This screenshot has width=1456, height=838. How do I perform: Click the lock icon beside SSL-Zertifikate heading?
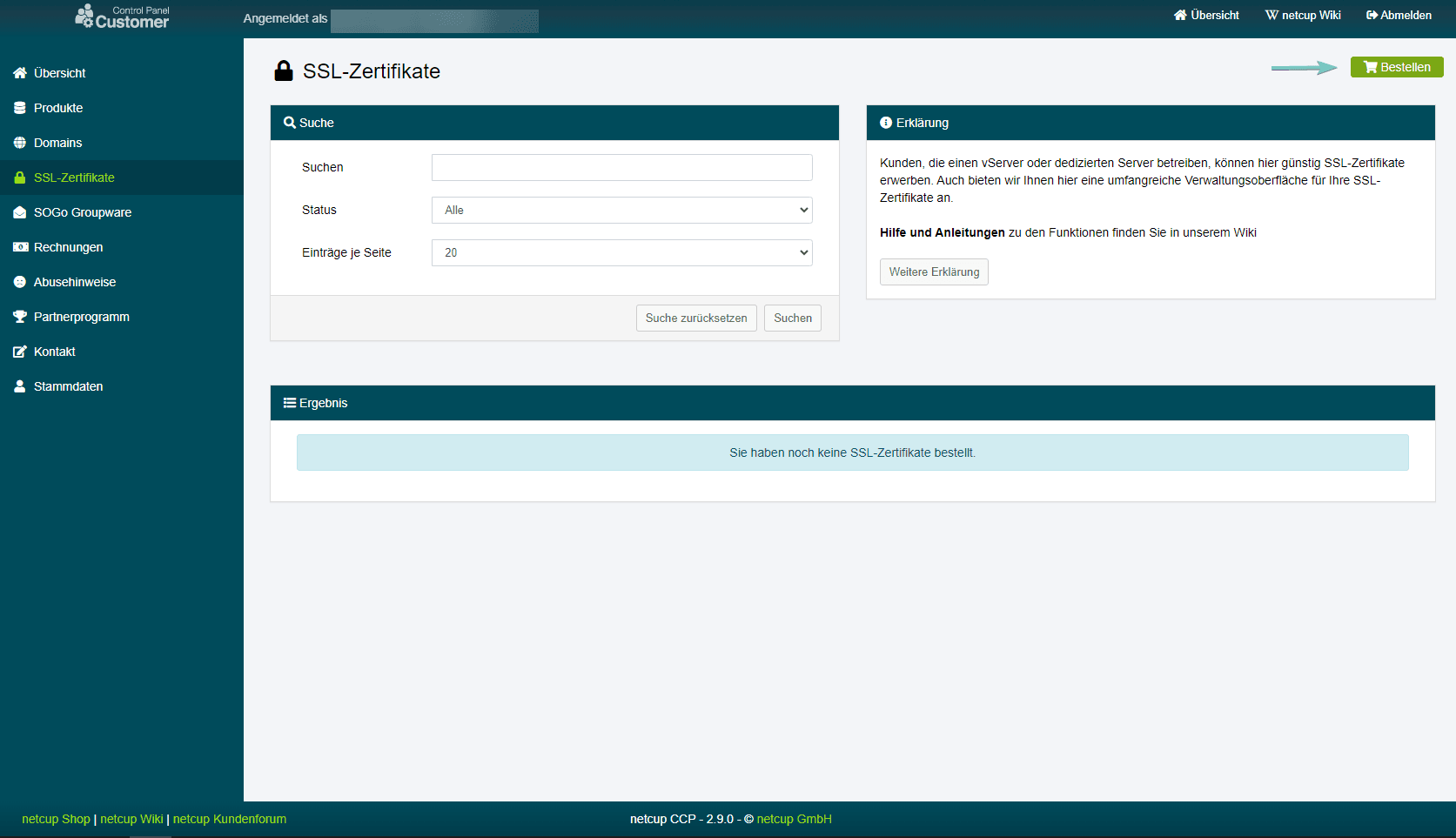[284, 70]
